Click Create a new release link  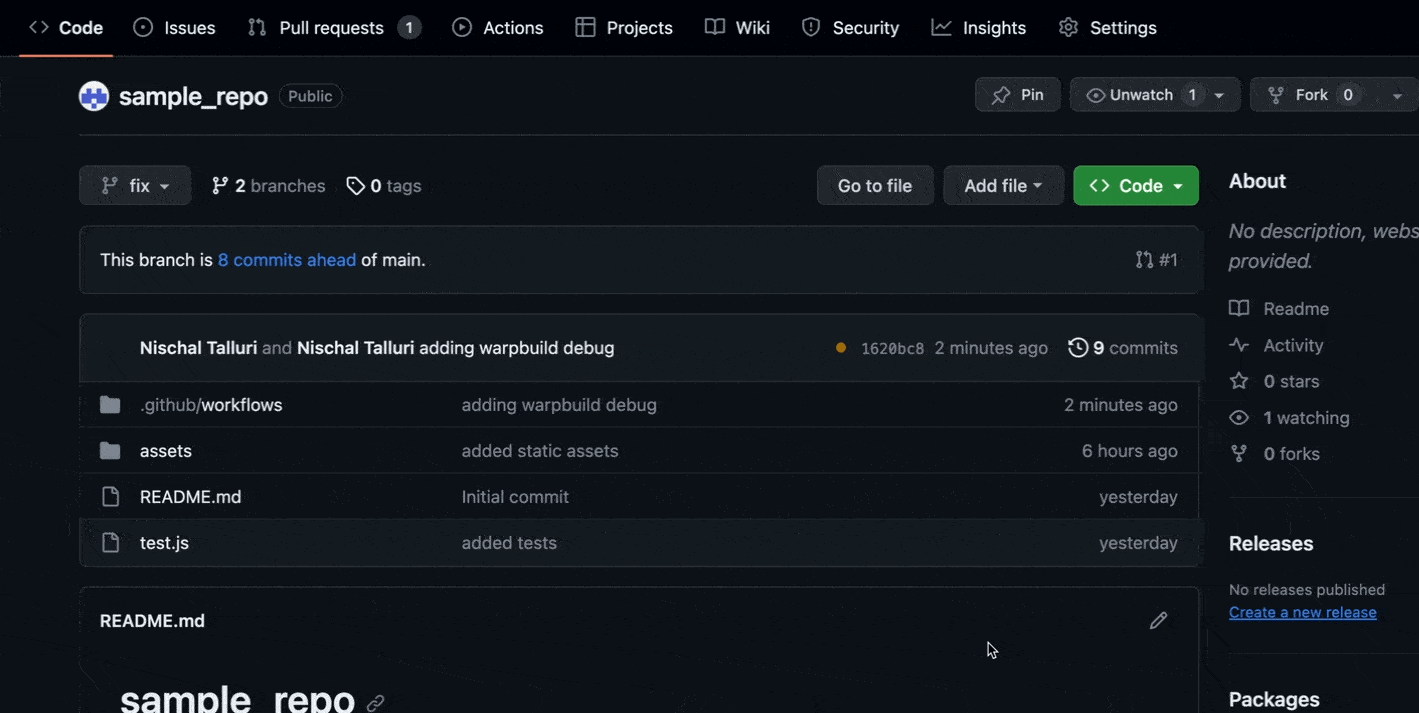tap(1301, 611)
